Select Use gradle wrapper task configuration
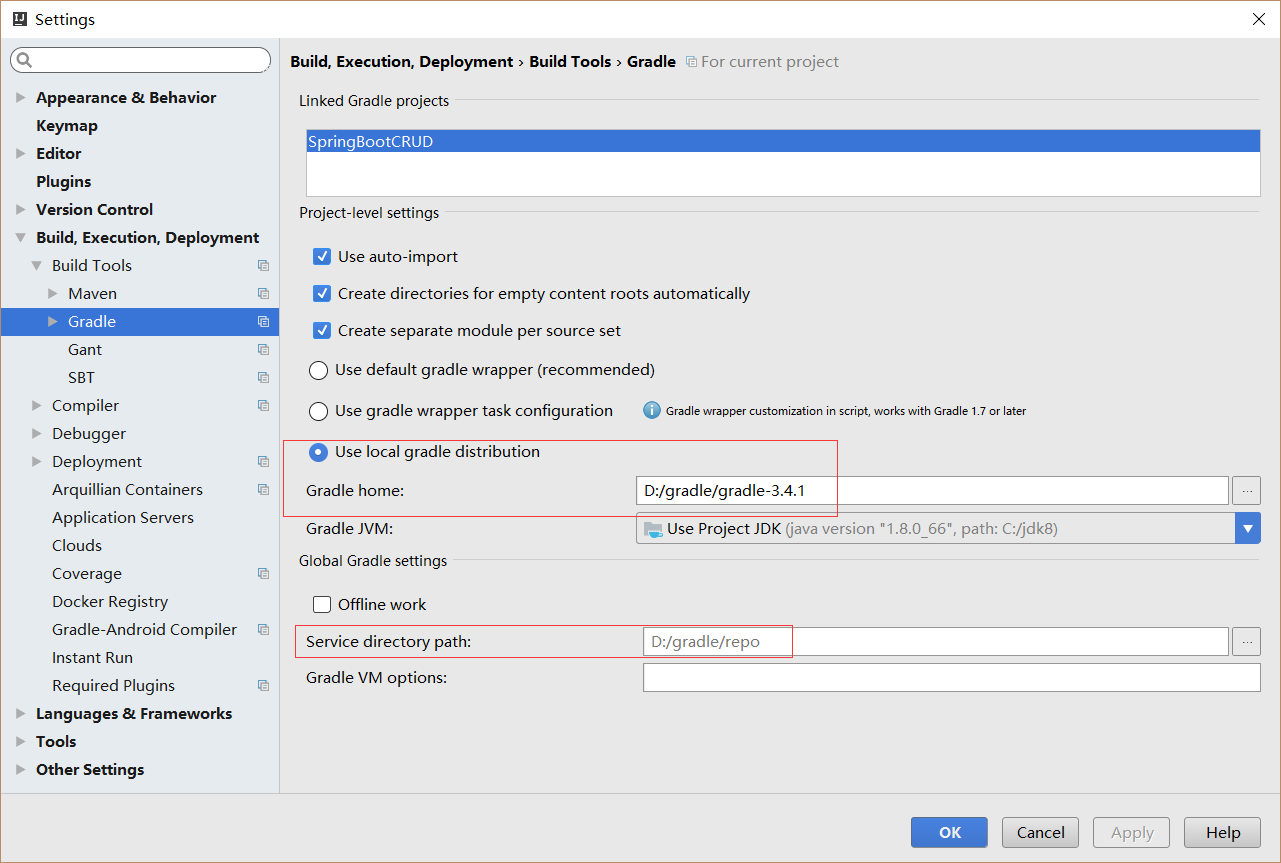The width and height of the screenshot is (1281, 863). coord(318,412)
